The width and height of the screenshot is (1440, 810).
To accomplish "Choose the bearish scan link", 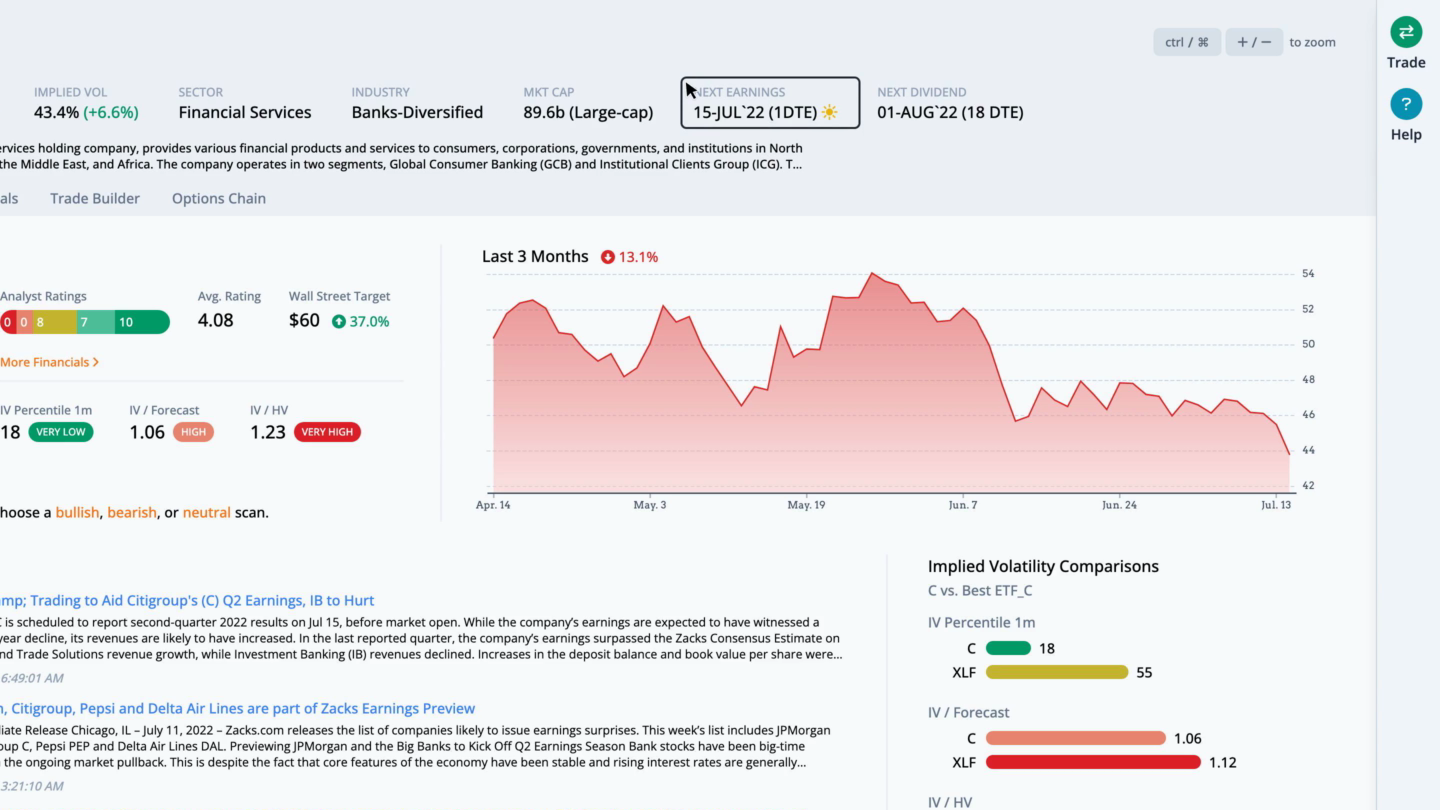I will point(132,512).
